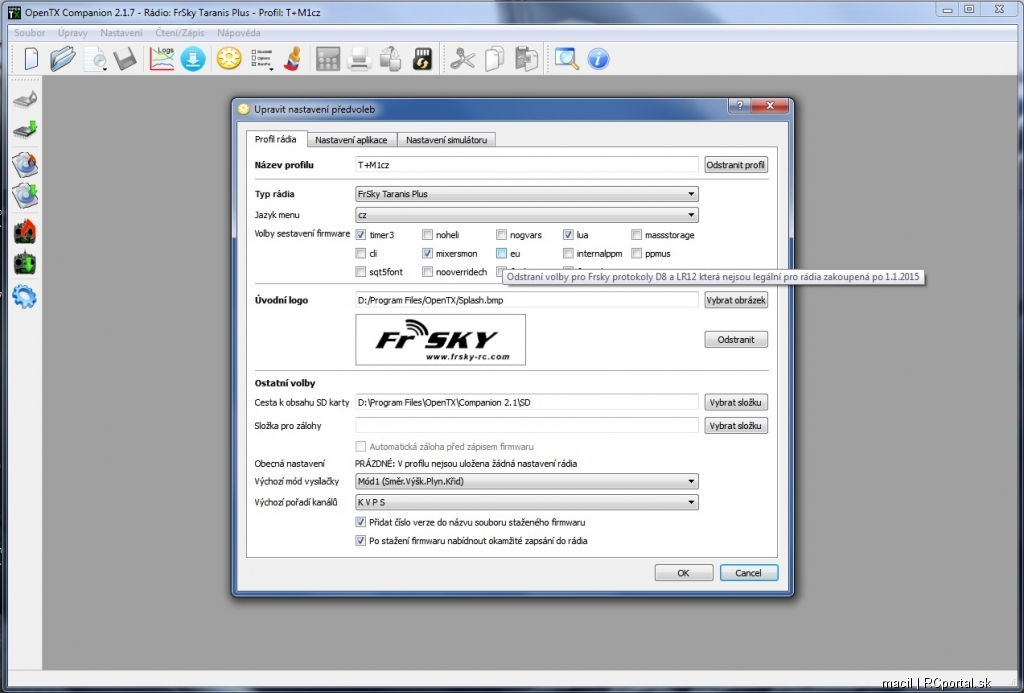Open the Výchozí mód vysílačky dropdown
The width and height of the screenshot is (1024, 693).
526,481
